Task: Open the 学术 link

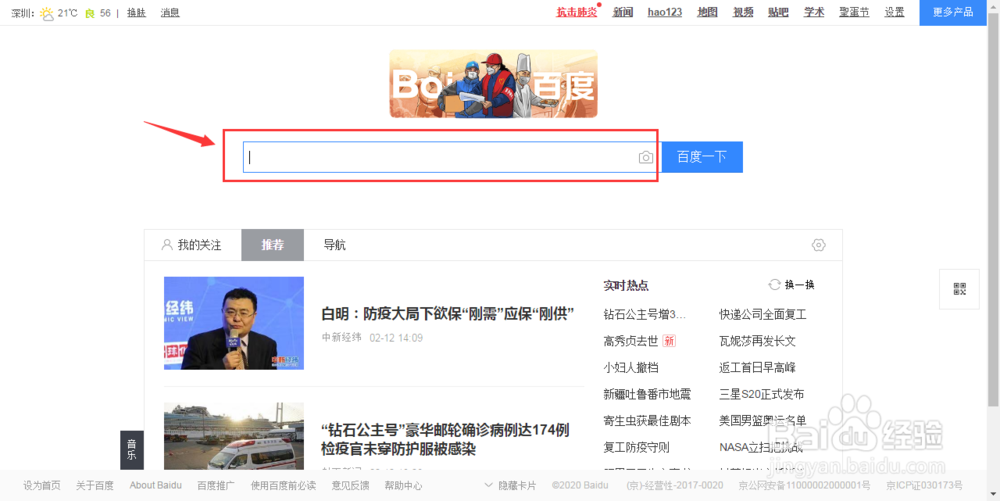Action: pos(814,12)
